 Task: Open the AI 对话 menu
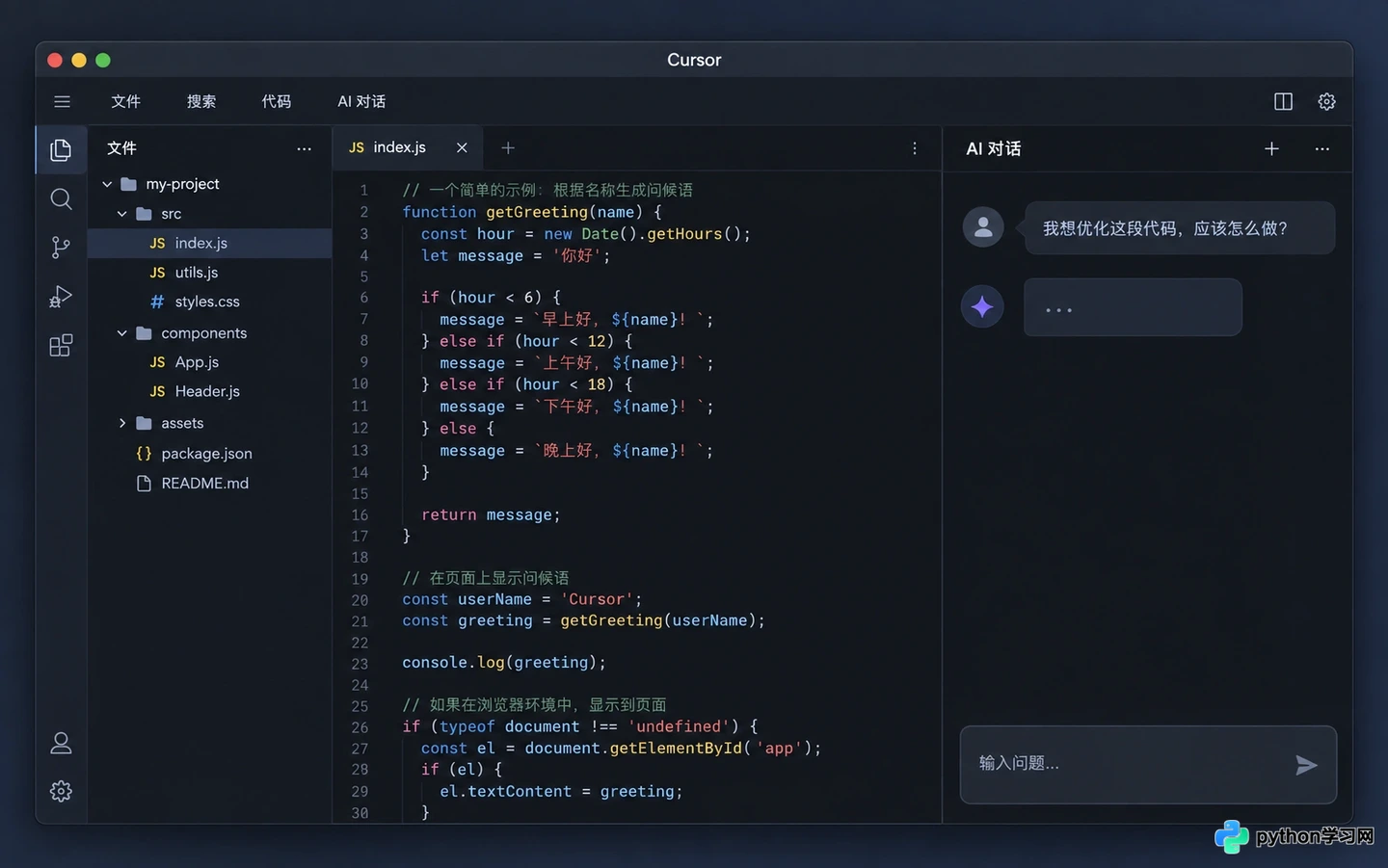coord(361,101)
